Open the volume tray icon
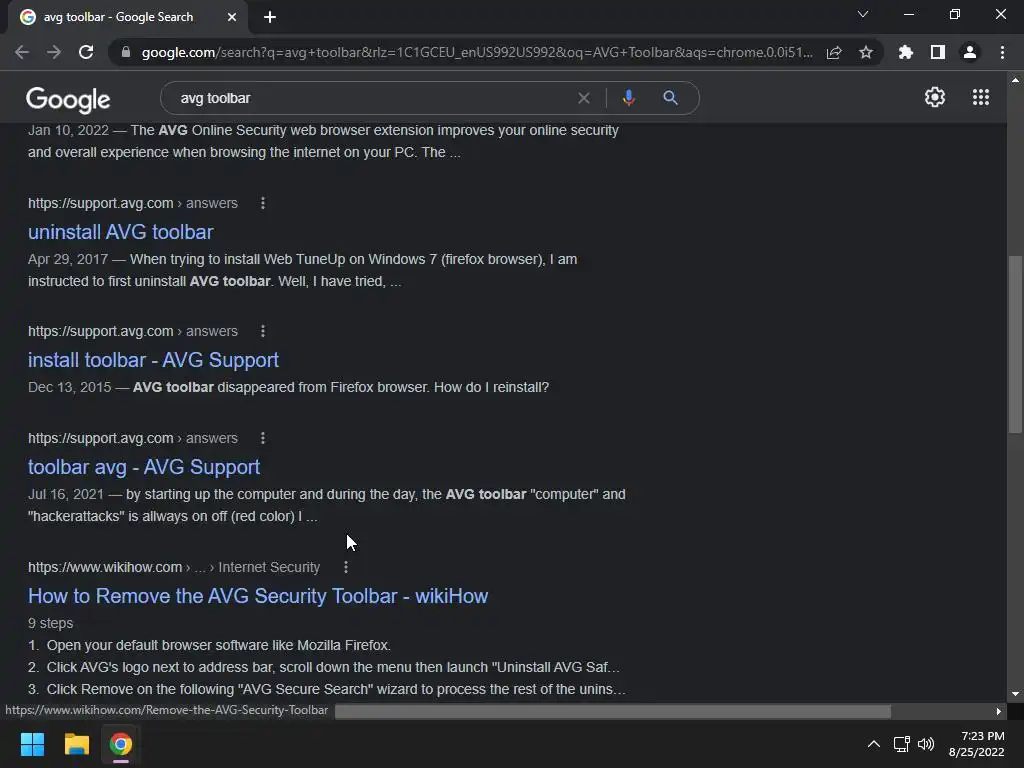This screenshot has width=1024, height=768. (x=925, y=744)
